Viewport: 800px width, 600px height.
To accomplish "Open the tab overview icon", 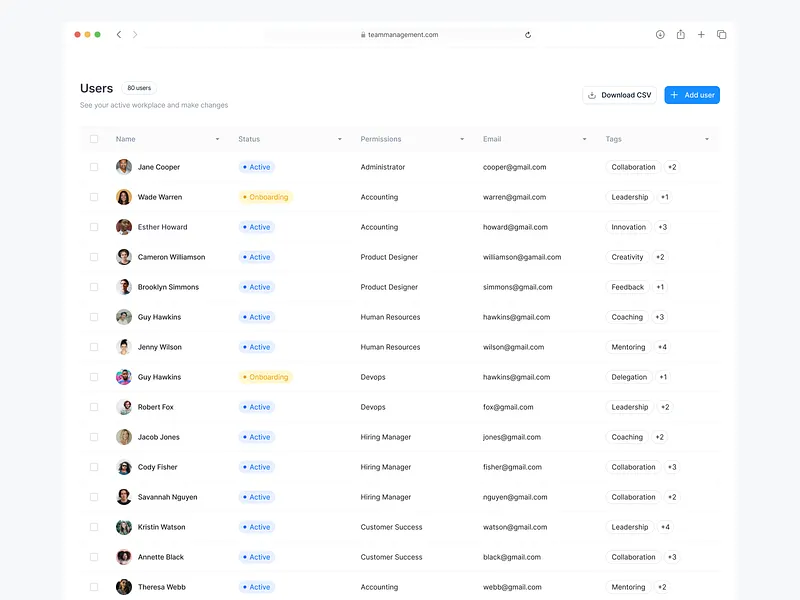I will point(721,34).
